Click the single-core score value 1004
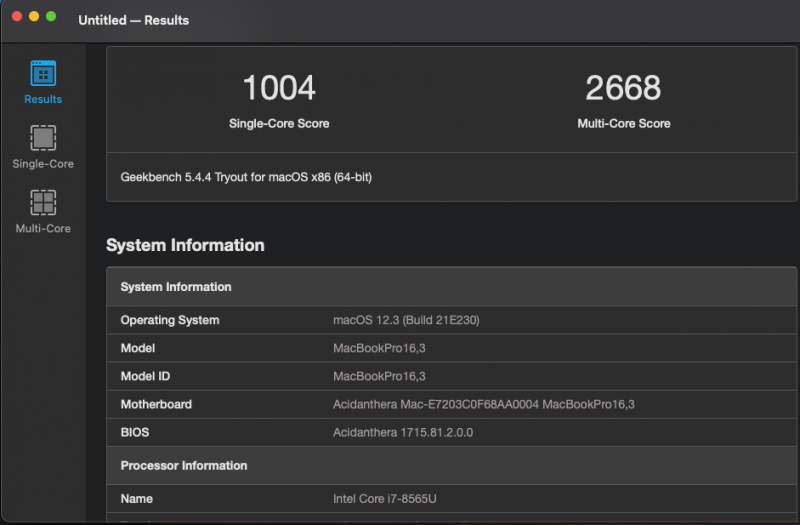The image size is (800, 525). click(x=279, y=87)
